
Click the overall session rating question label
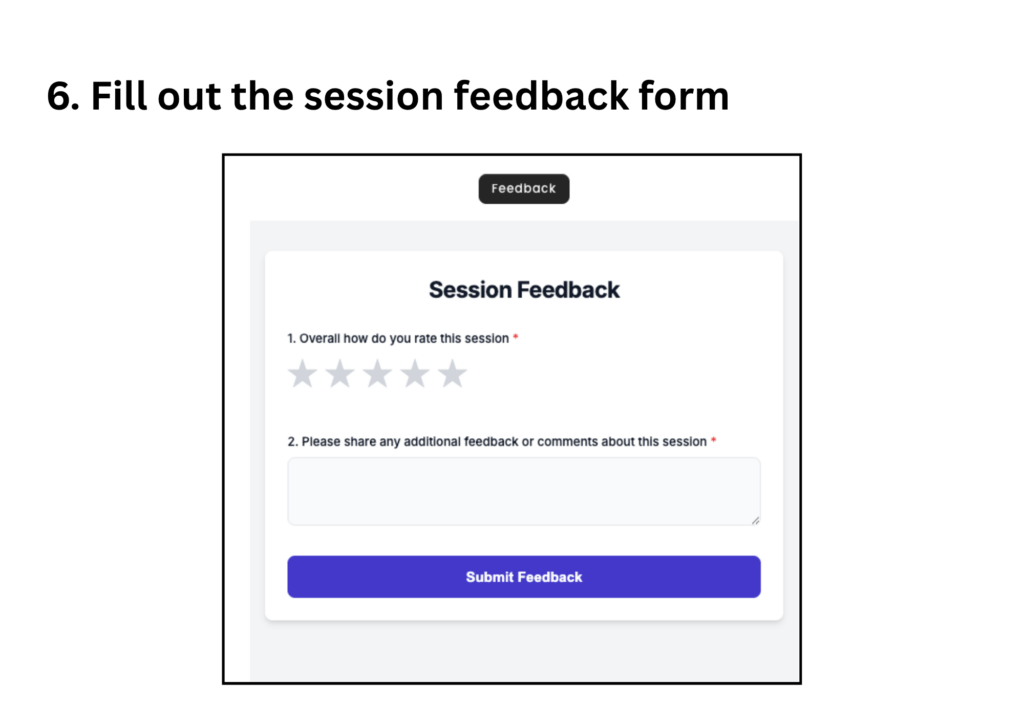[398, 338]
